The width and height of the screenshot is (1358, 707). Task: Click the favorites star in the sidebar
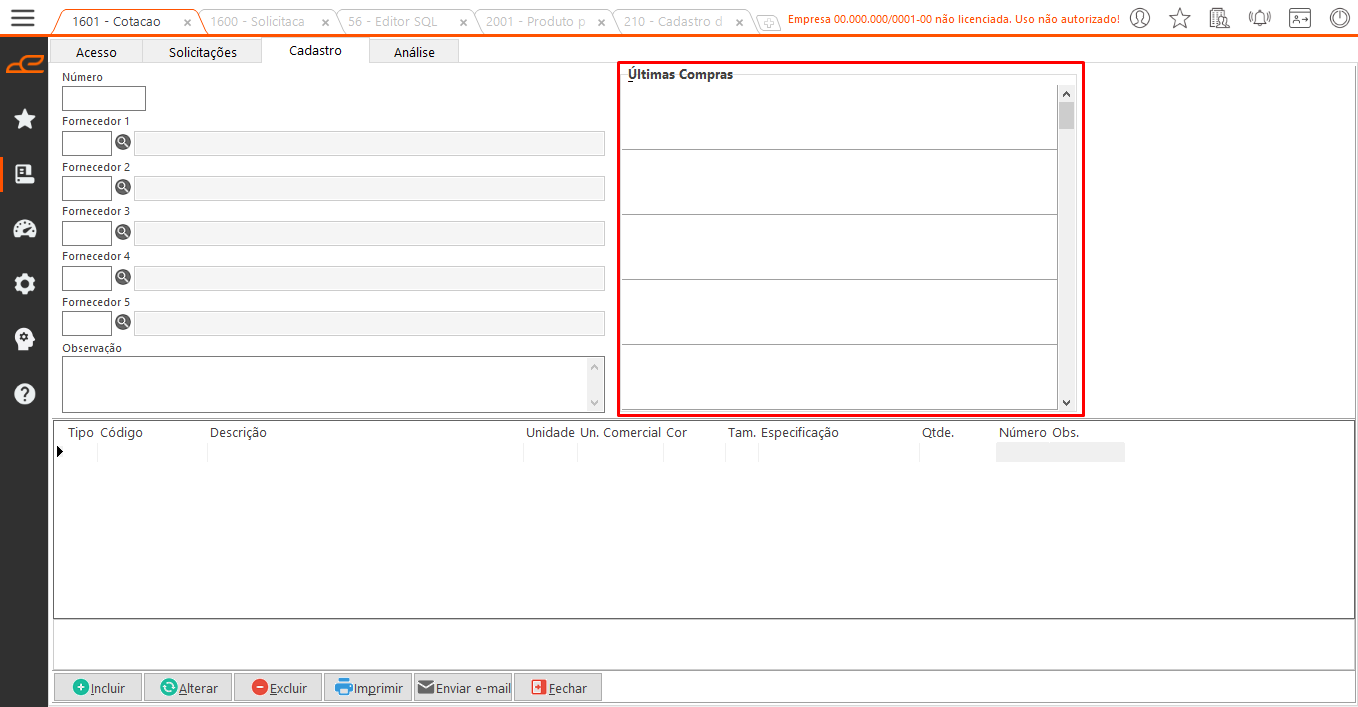pos(25,120)
